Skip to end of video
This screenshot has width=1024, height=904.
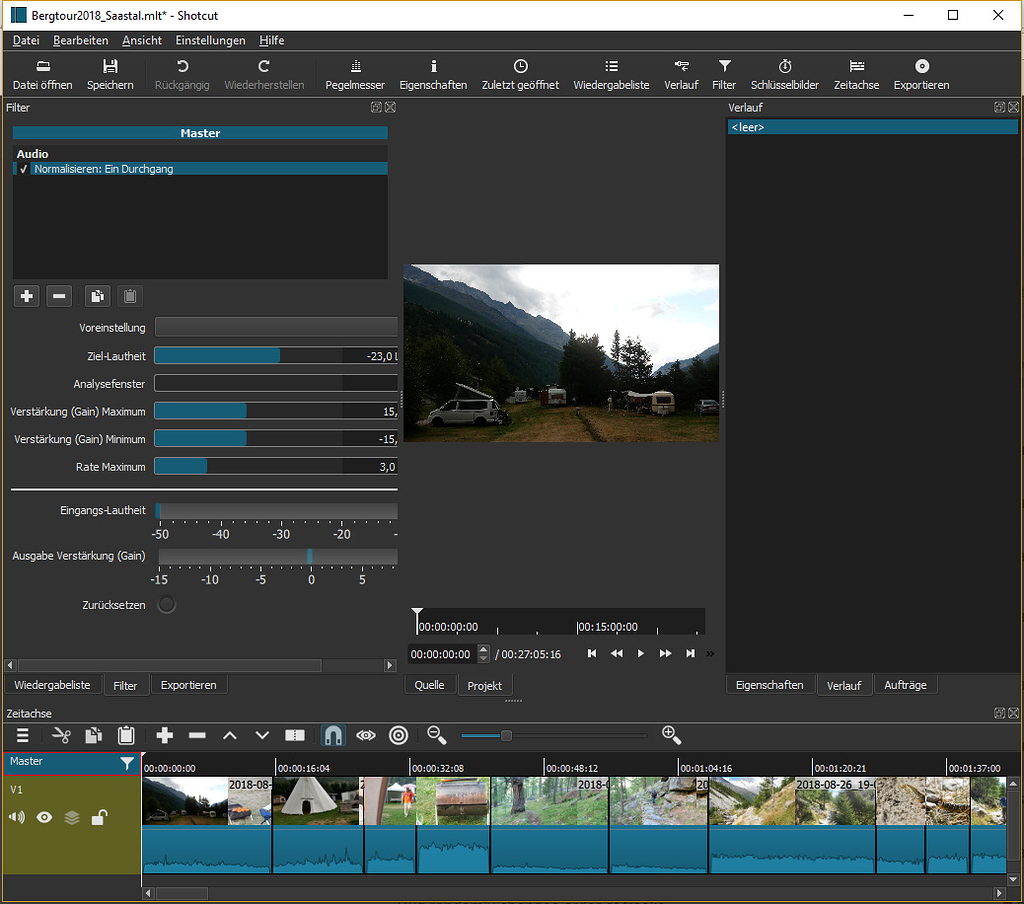(690, 653)
